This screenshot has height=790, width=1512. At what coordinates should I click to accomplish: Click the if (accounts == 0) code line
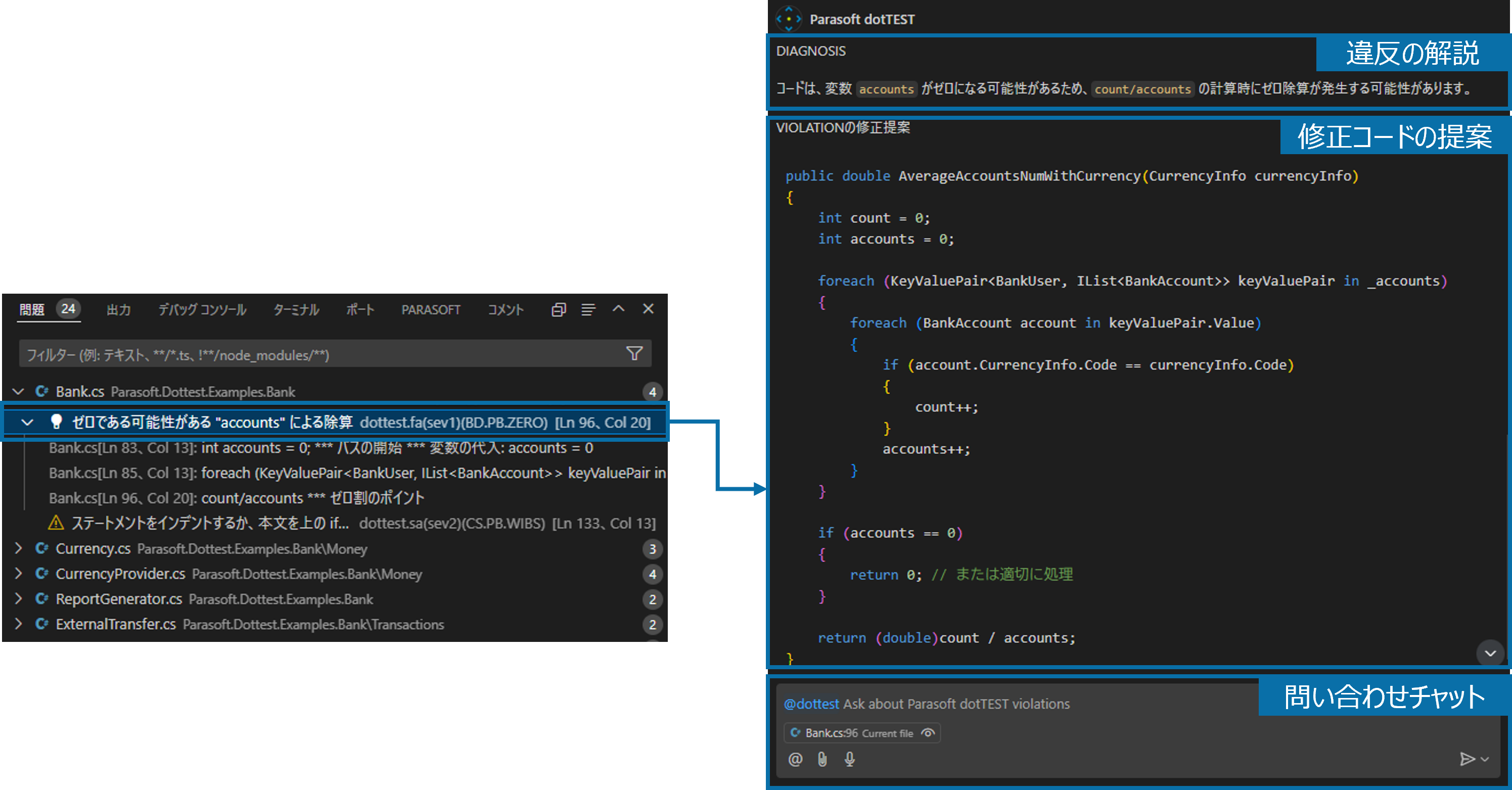pyautogui.click(x=890, y=533)
